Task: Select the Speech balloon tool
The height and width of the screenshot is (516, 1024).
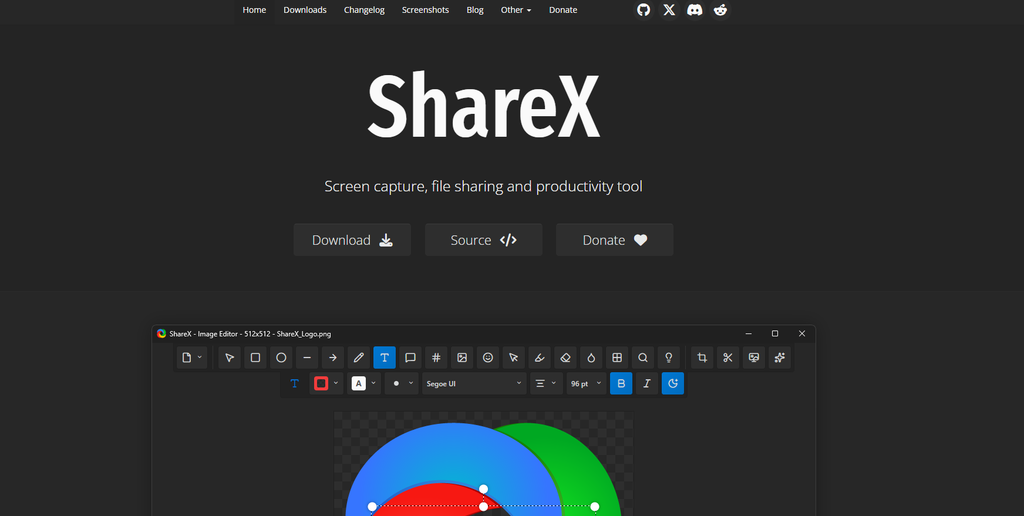Action: (410, 357)
